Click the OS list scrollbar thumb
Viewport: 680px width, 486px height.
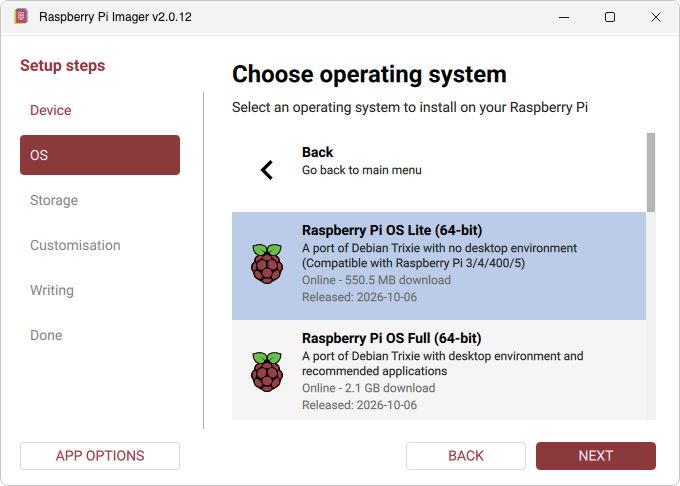click(x=651, y=173)
